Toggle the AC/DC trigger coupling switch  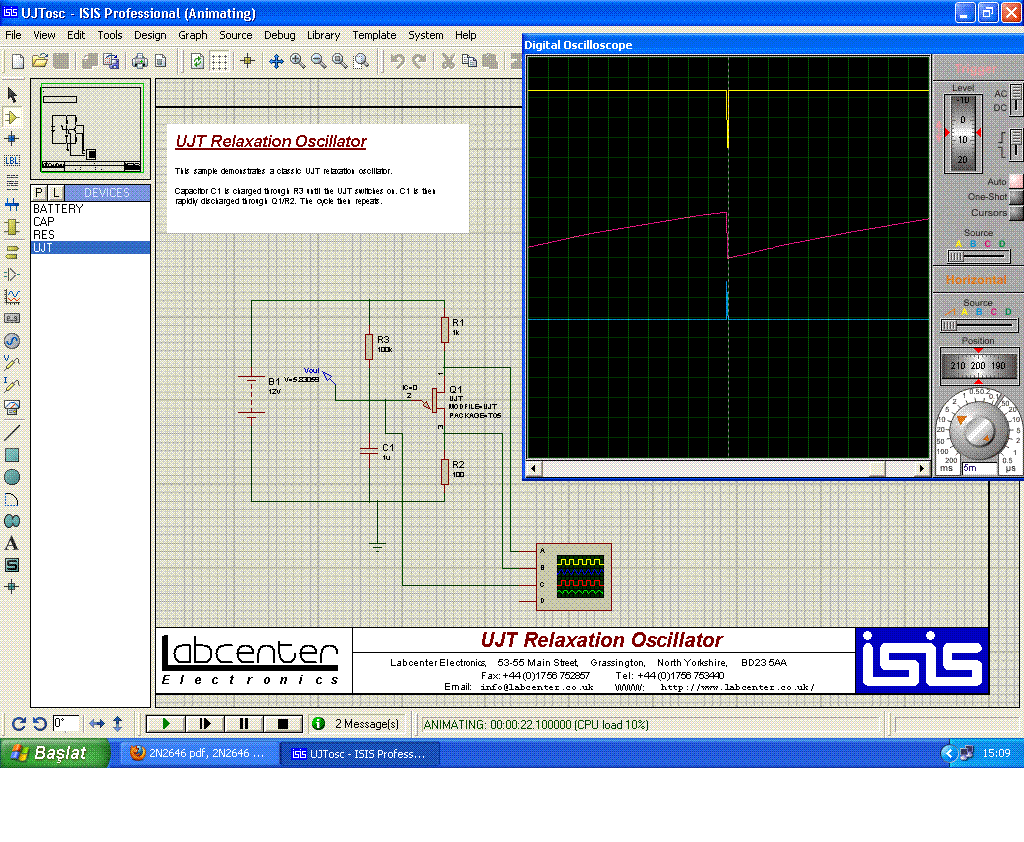1016,99
